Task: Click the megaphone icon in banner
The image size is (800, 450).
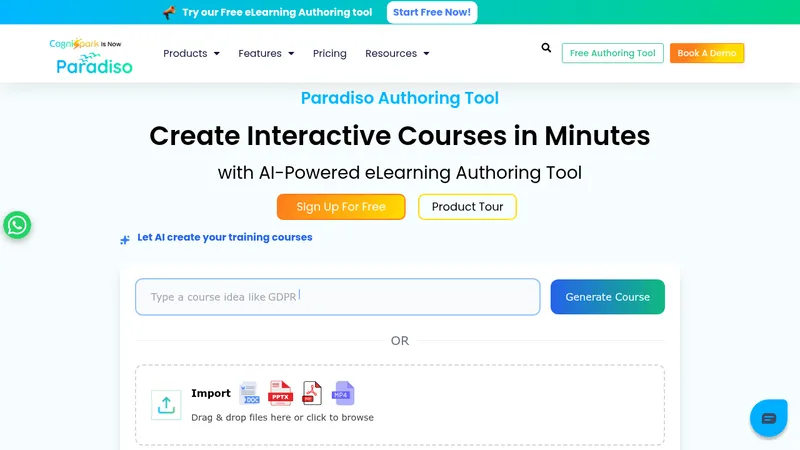Action: (169, 12)
